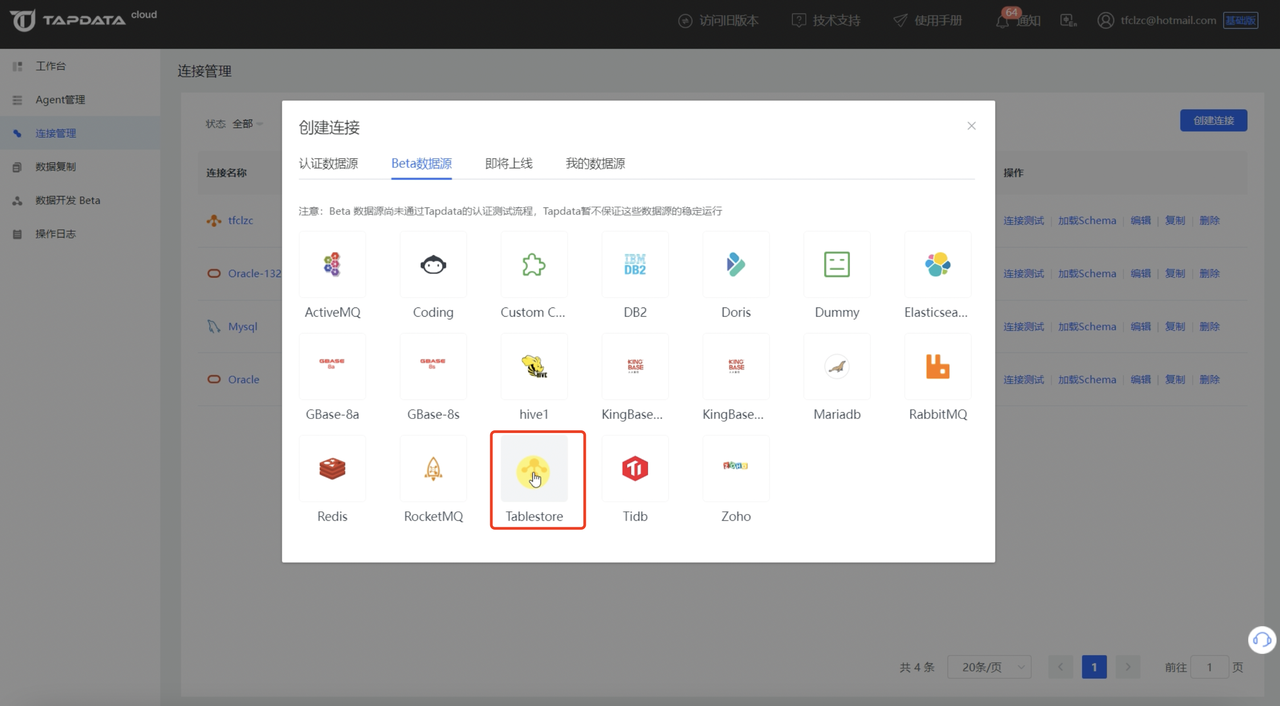Open 连接管理 in the sidebar
This screenshot has height=706, width=1280.
(x=80, y=133)
